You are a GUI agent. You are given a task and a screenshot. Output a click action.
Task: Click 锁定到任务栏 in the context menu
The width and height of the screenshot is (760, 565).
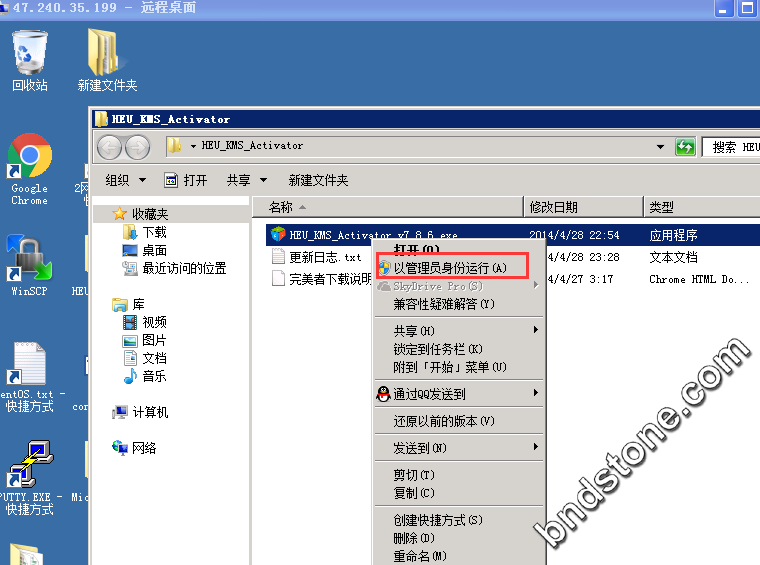438,349
